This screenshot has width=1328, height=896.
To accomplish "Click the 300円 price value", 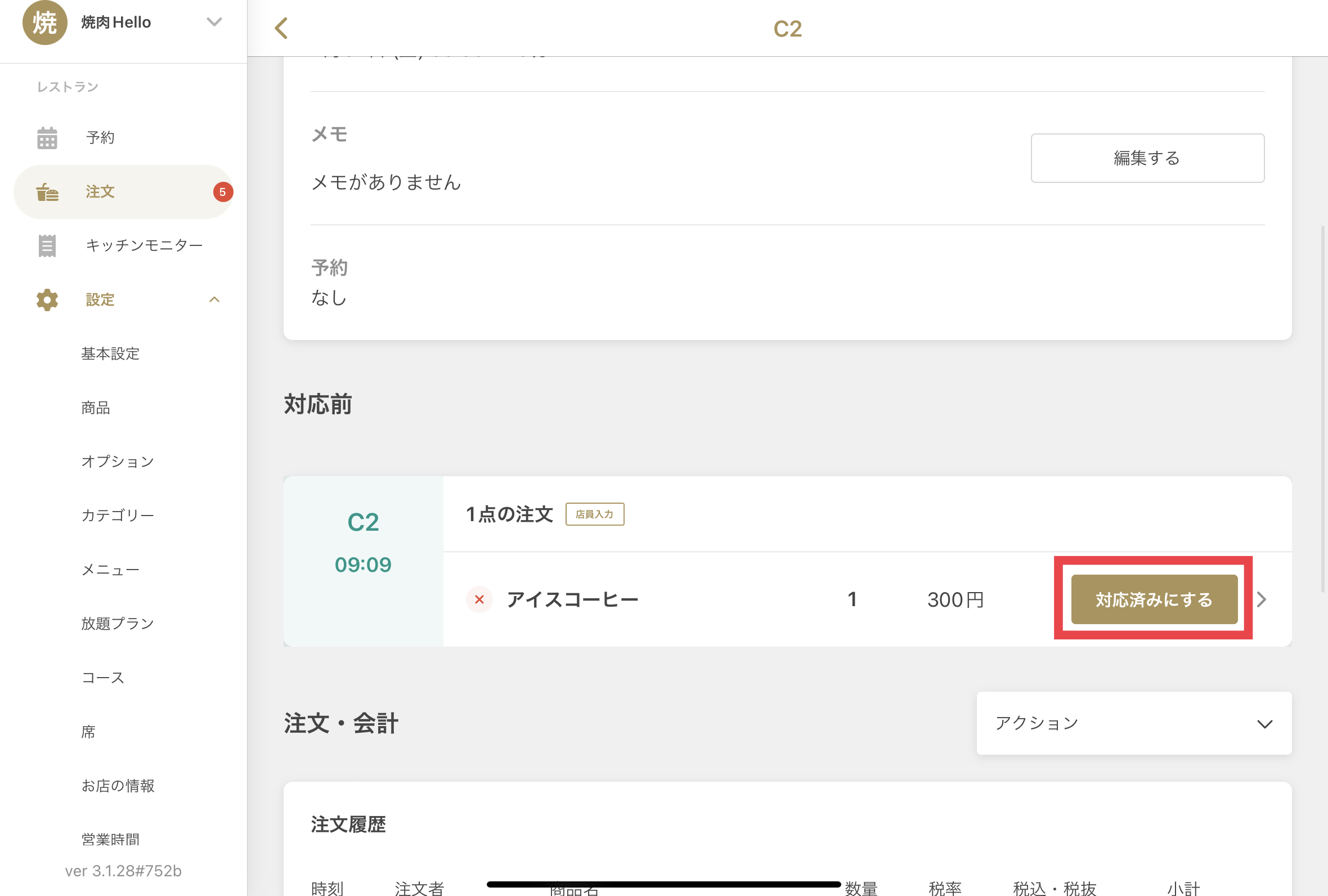I will click(955, 599).
